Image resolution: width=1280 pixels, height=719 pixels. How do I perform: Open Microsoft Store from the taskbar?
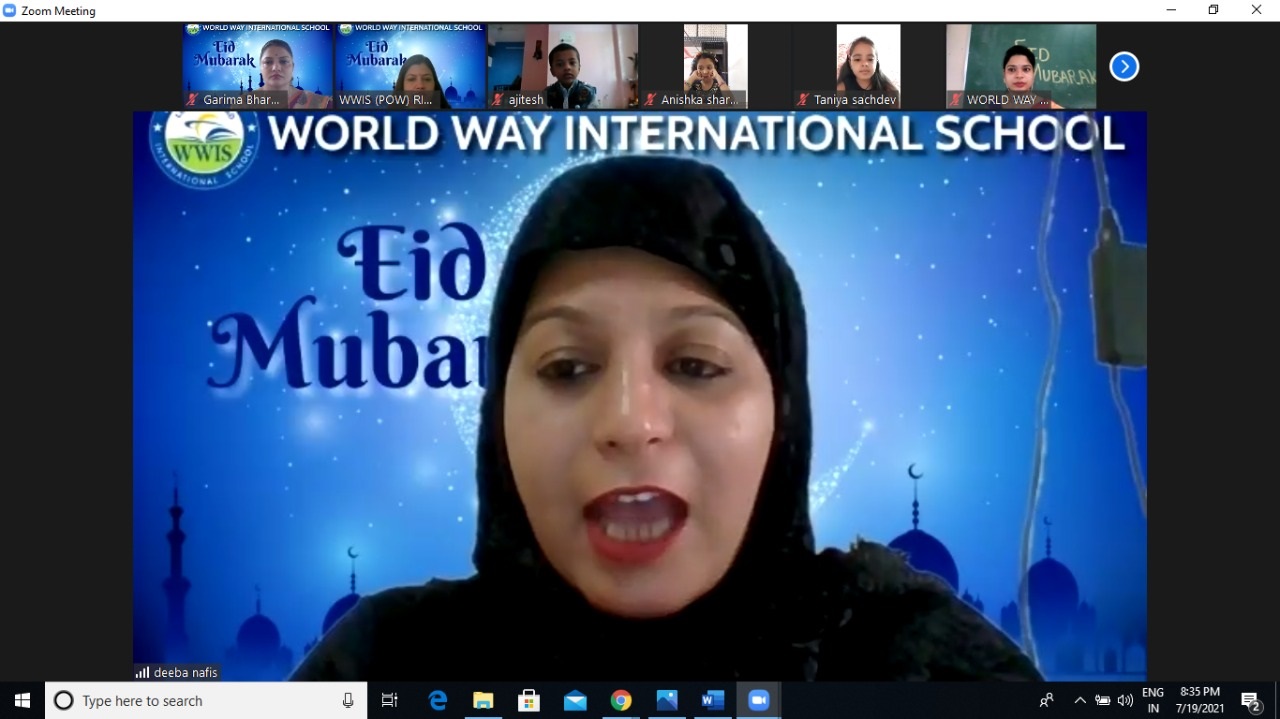(529, 701)
